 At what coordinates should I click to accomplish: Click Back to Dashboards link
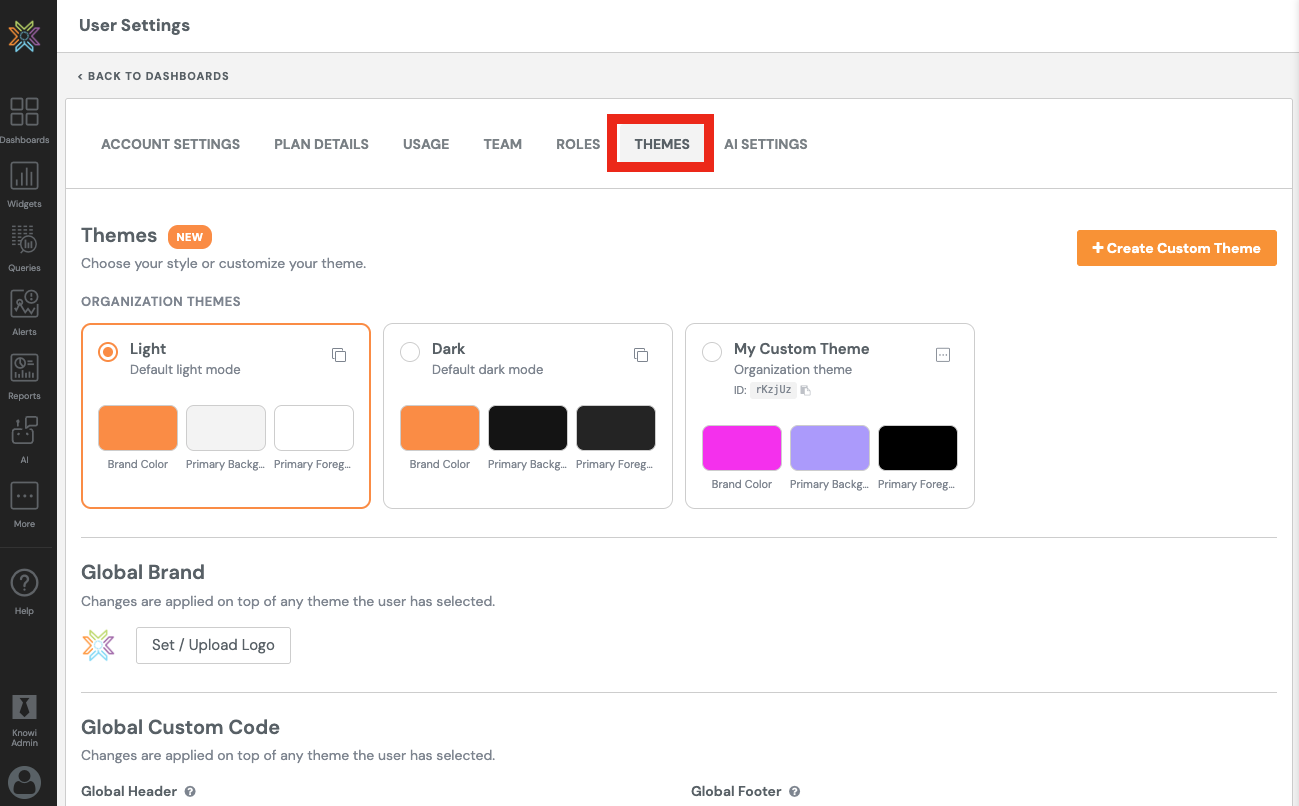(x=153, y=76)
